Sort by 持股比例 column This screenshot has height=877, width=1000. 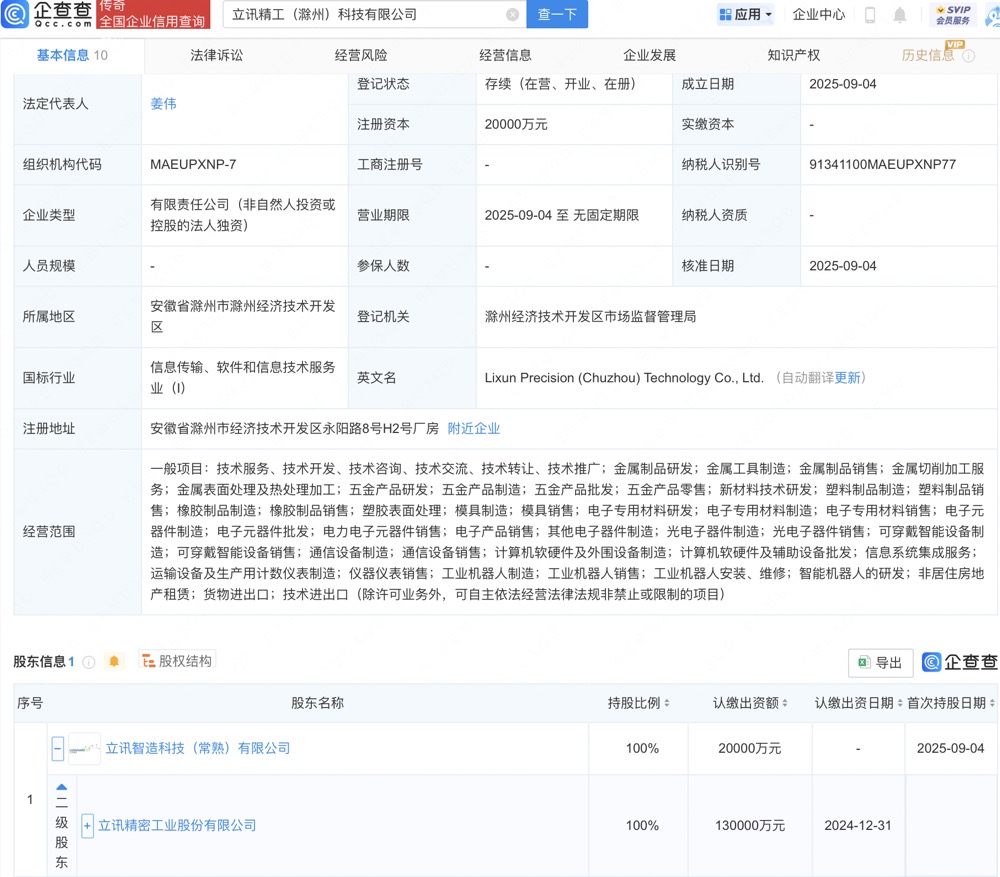coord(639,703)
